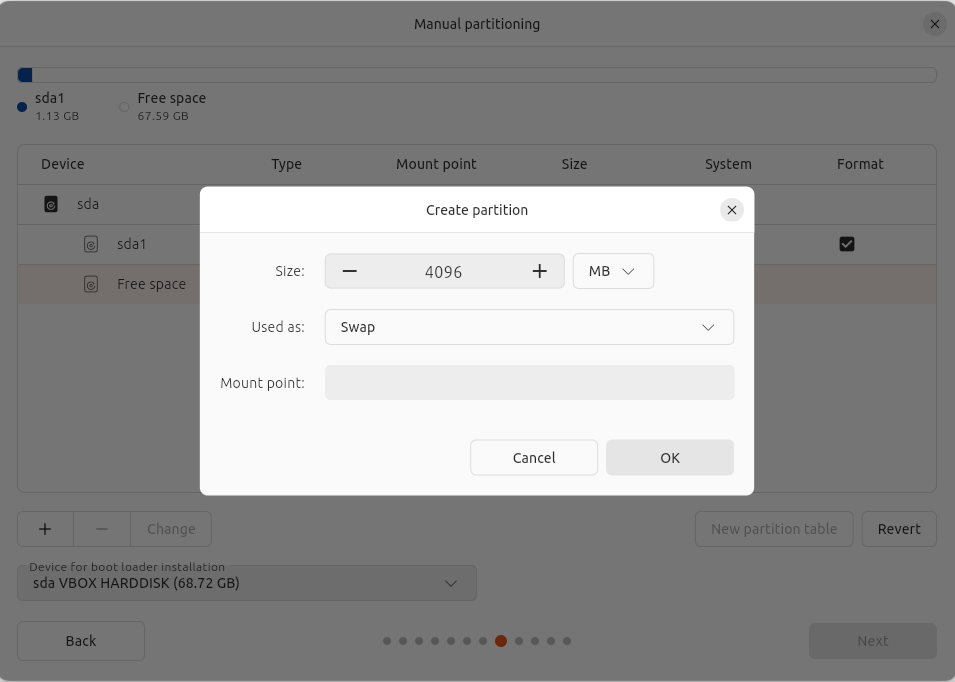Select the Free space radio indicator in the legend
955x682 pixels.
coord(124,107)
